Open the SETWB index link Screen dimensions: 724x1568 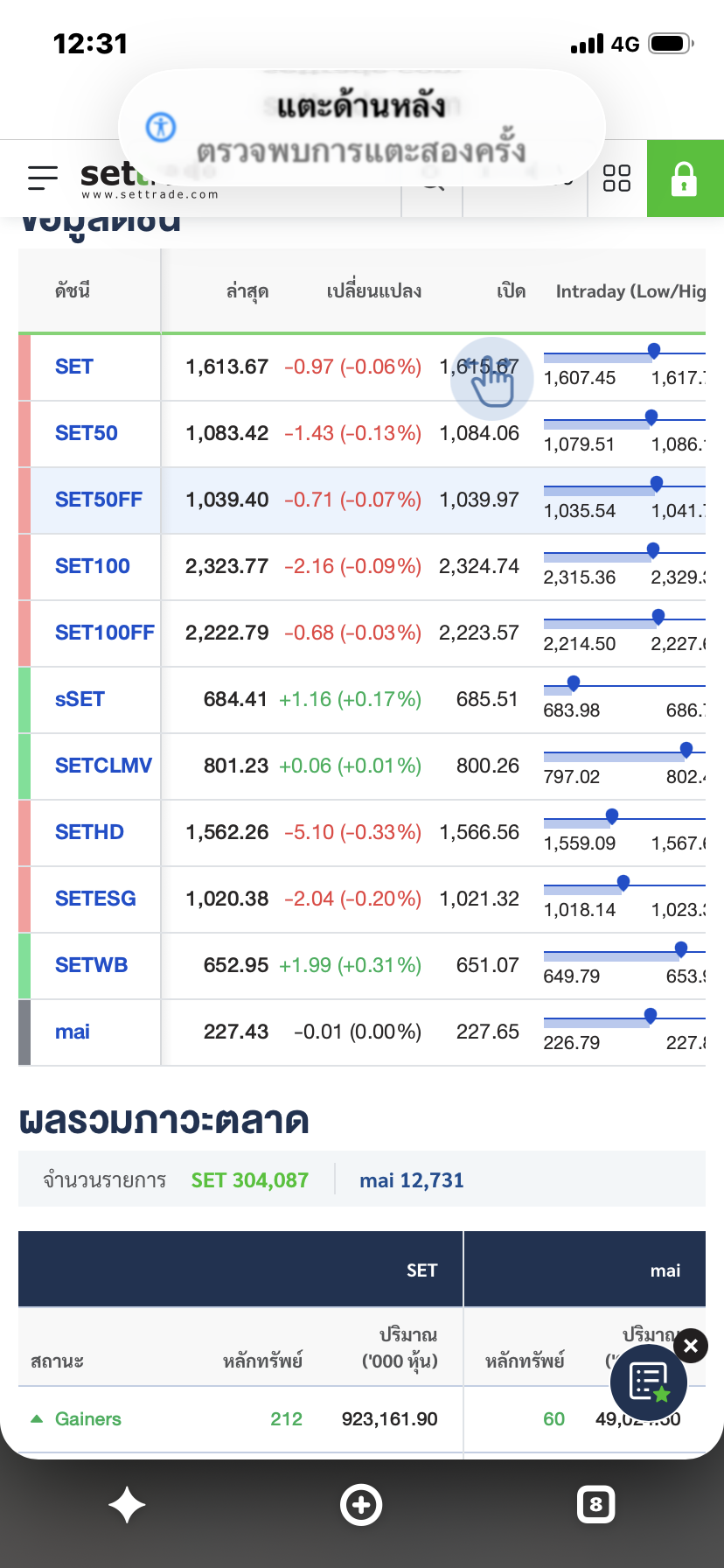coord(91,965)
